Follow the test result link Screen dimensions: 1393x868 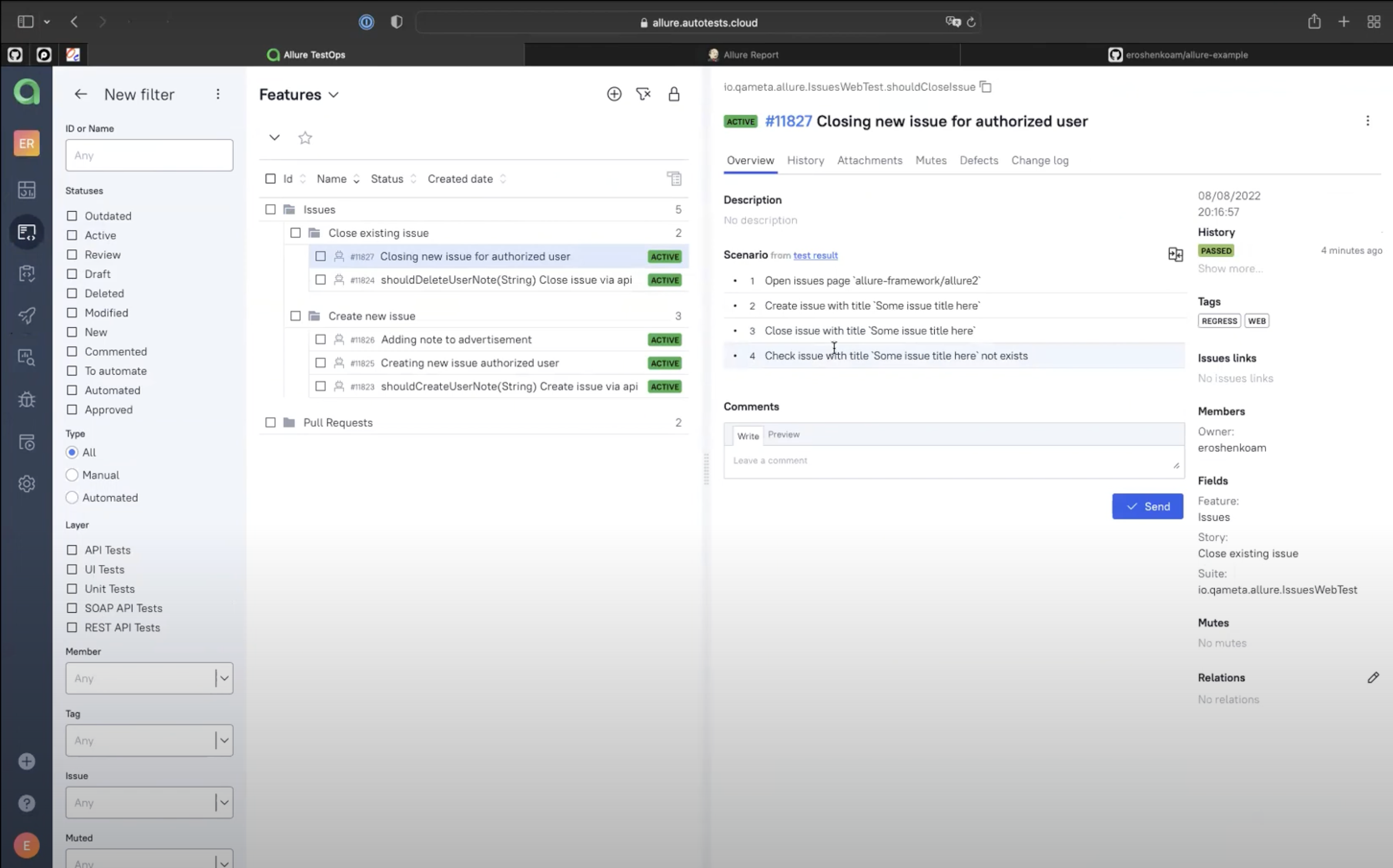point(815,255)
